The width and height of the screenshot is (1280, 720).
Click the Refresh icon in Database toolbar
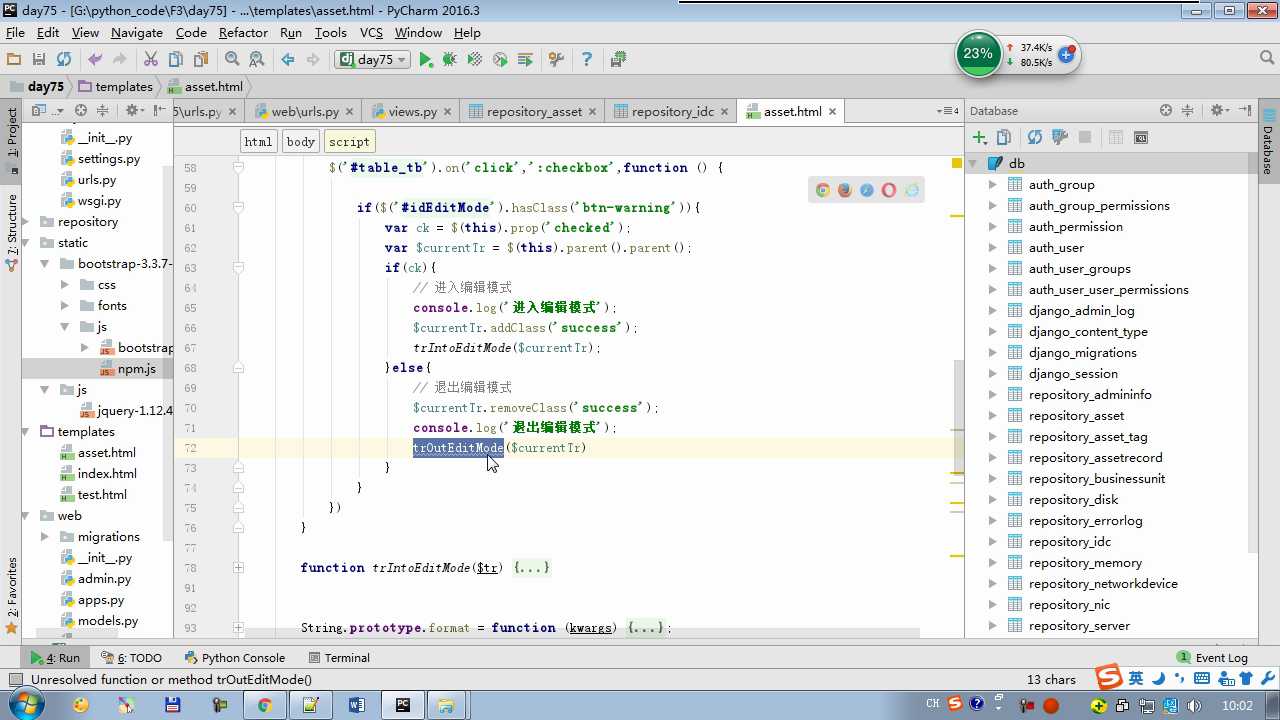point(1035,137)
